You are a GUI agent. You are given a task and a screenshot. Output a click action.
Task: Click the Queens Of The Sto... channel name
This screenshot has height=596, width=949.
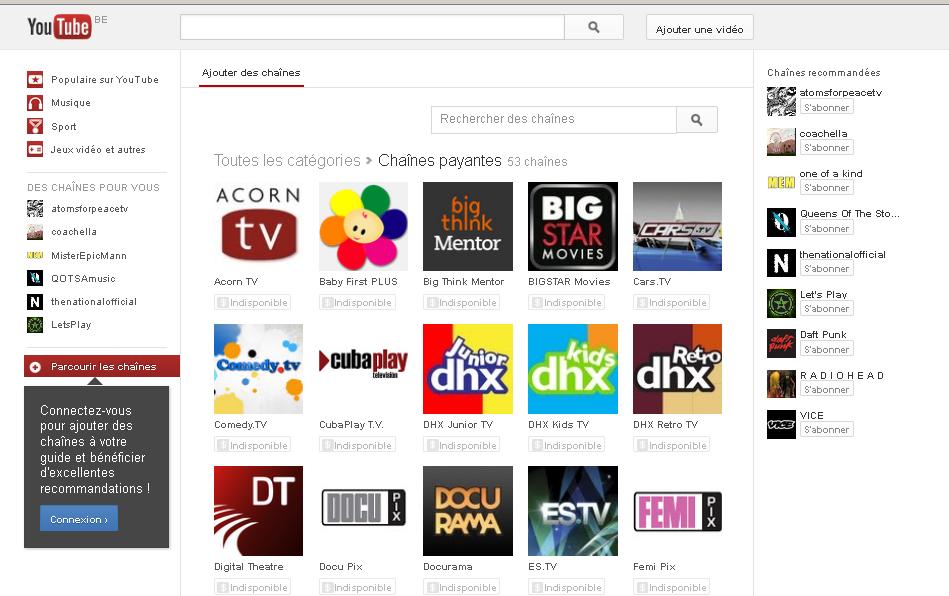point(850,214)
